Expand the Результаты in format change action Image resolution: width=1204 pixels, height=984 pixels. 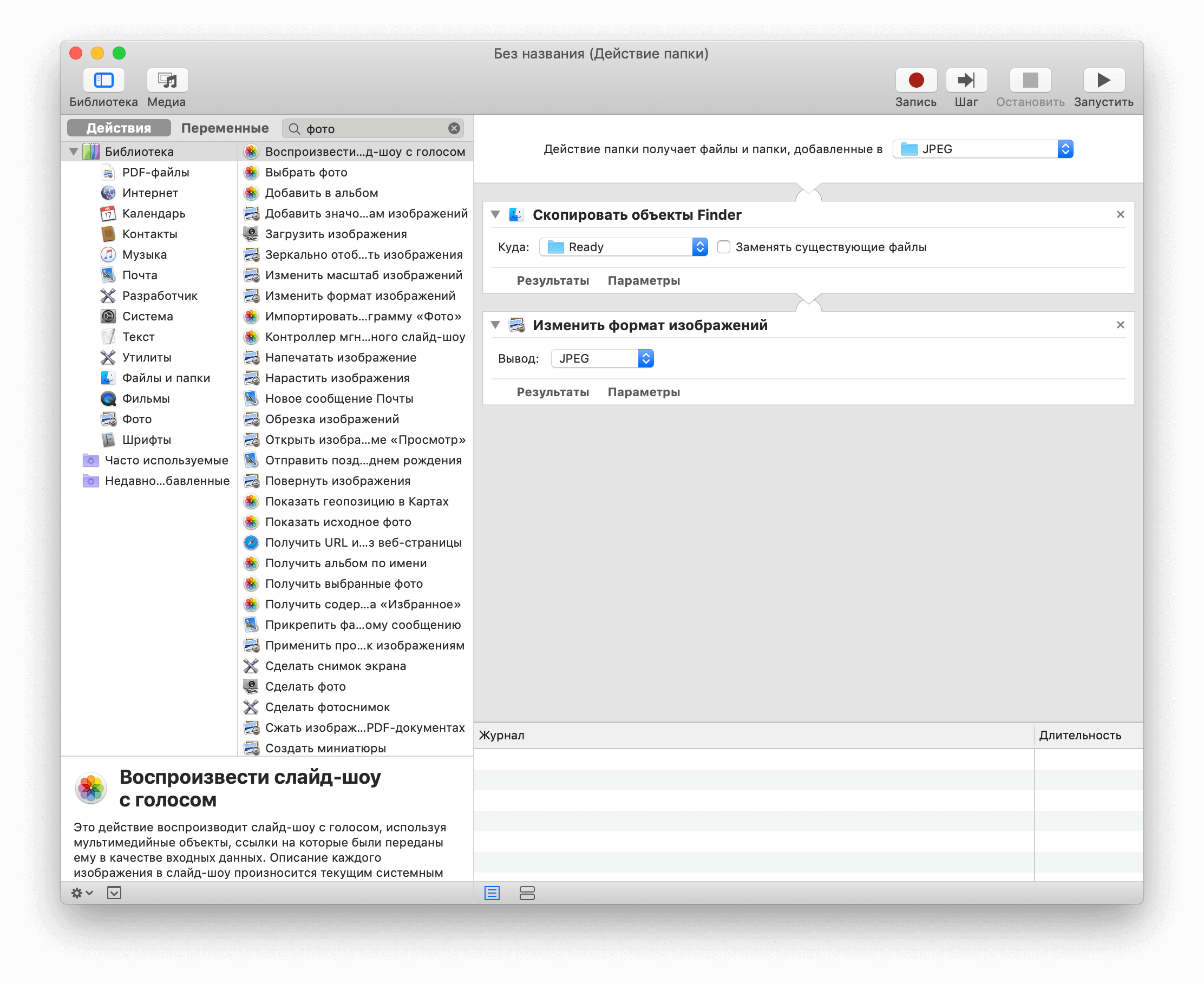[552, 391]
